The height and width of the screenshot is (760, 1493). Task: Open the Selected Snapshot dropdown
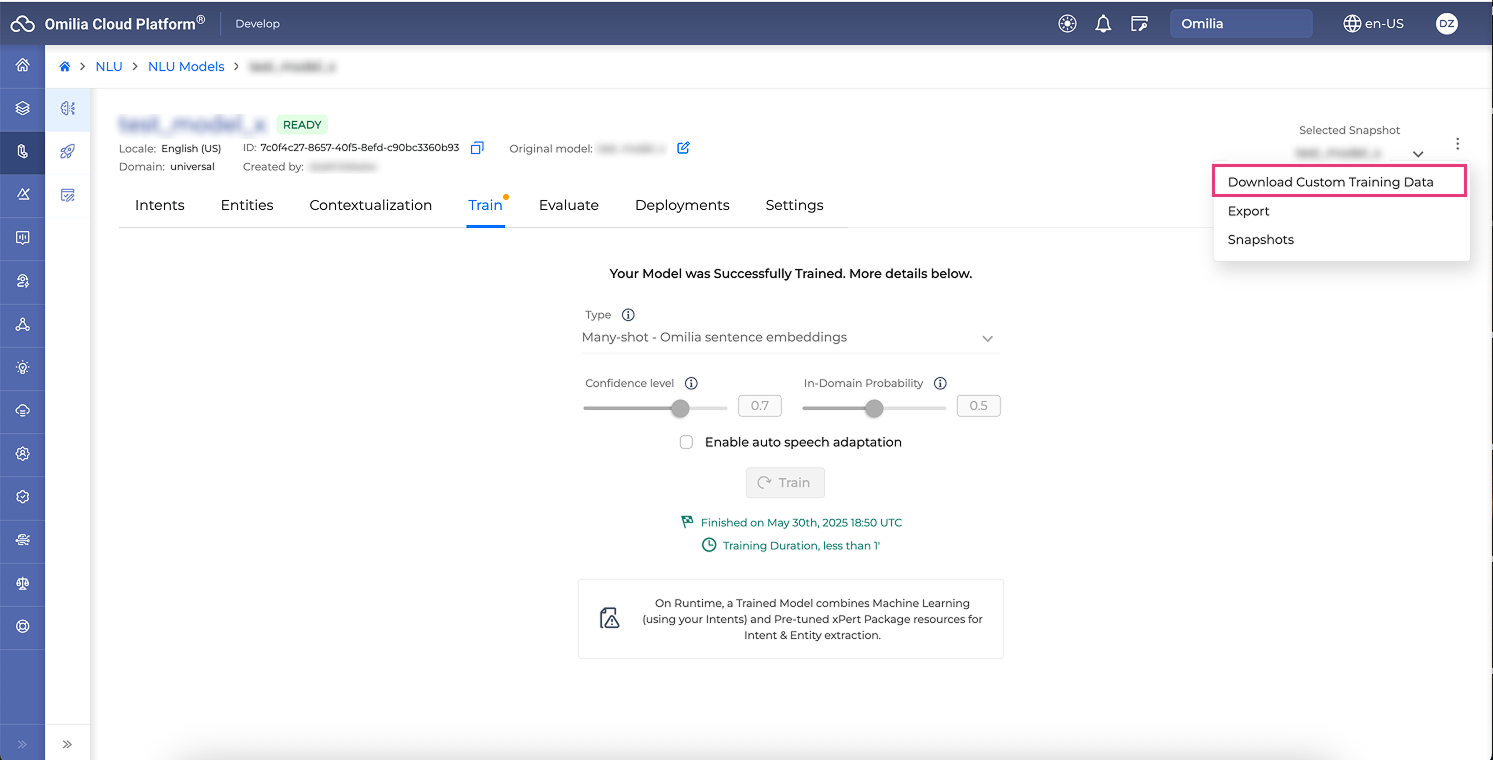click(x=1359, y=153)
